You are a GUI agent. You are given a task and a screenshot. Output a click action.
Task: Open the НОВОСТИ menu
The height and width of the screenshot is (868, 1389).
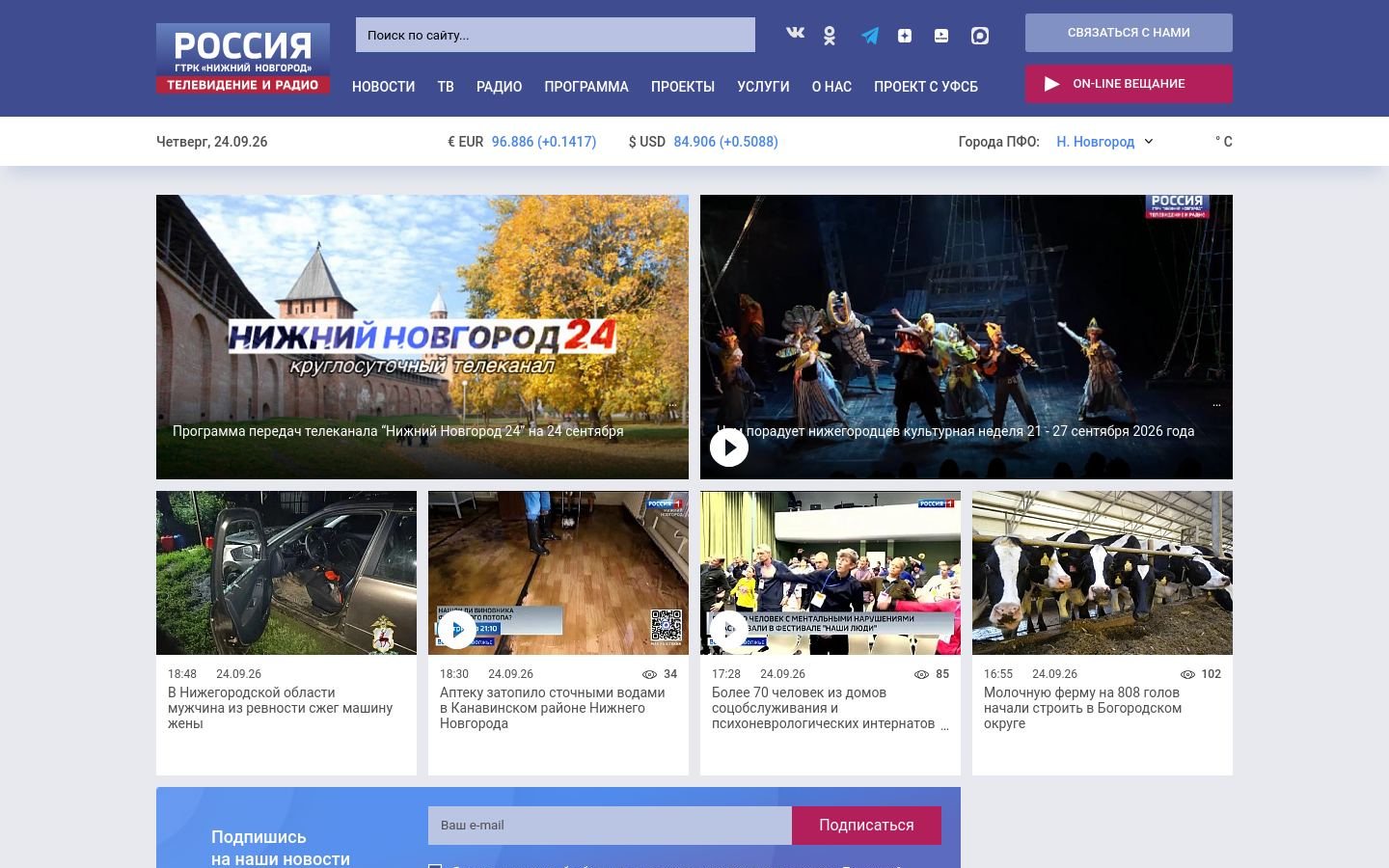383,87
